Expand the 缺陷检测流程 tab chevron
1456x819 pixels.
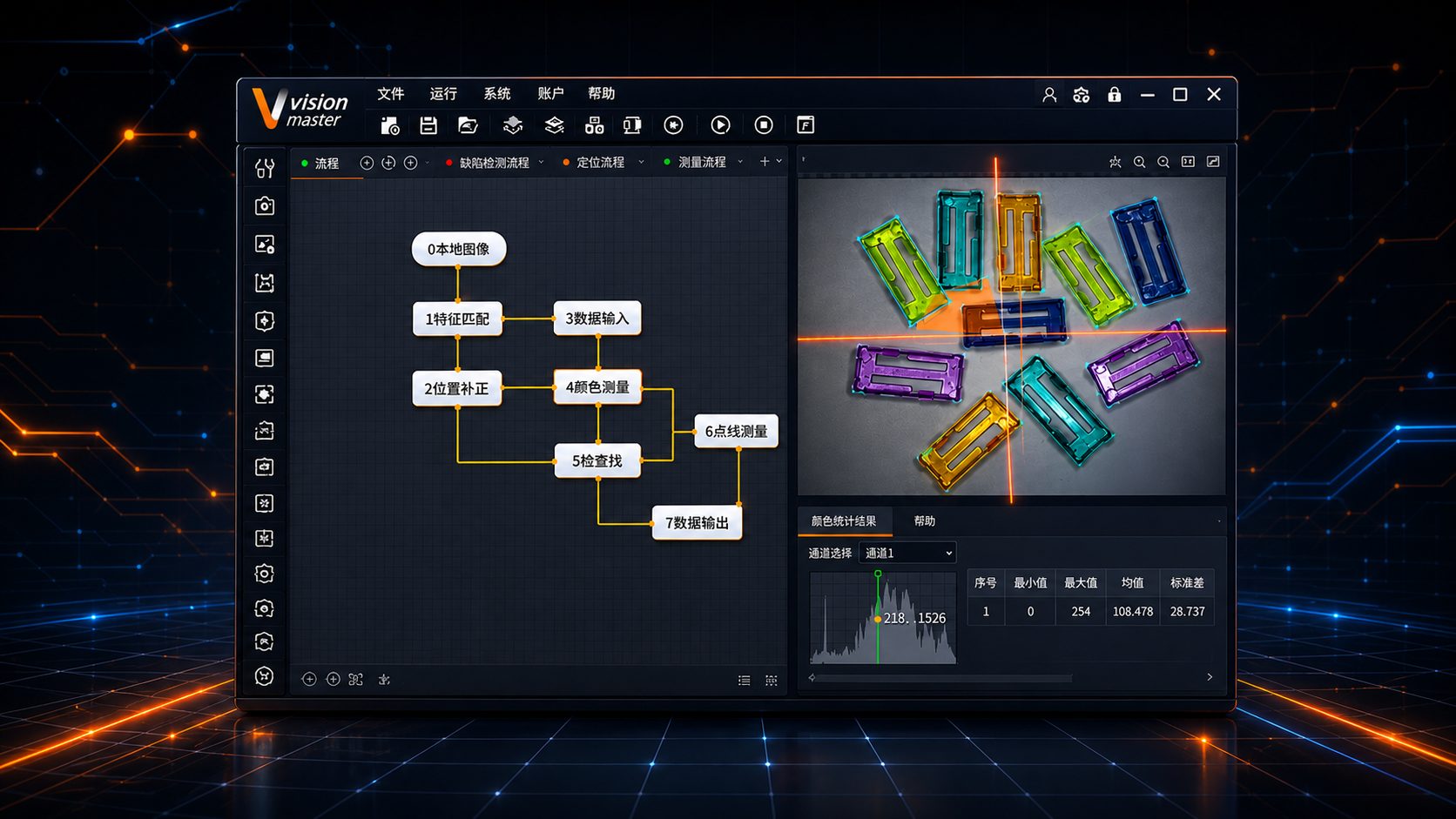(541, 162)
